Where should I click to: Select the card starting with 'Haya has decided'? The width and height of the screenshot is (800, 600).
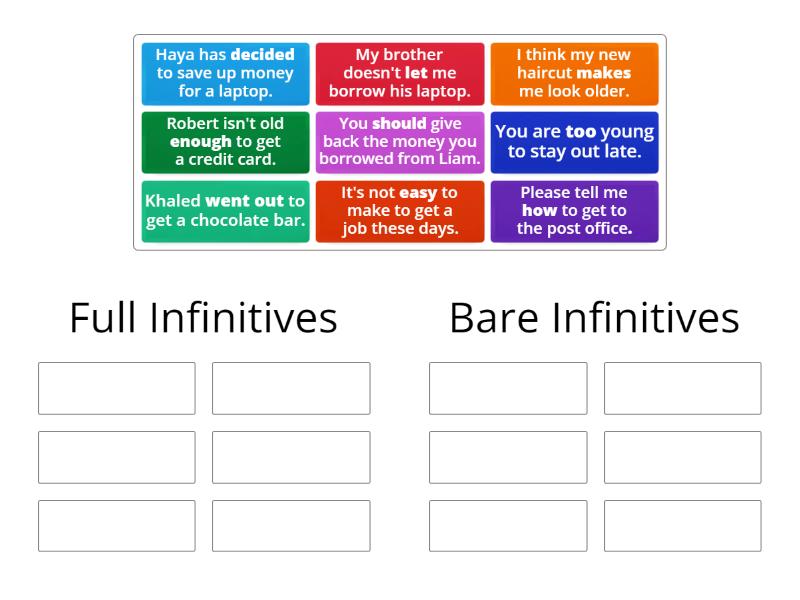225,73
